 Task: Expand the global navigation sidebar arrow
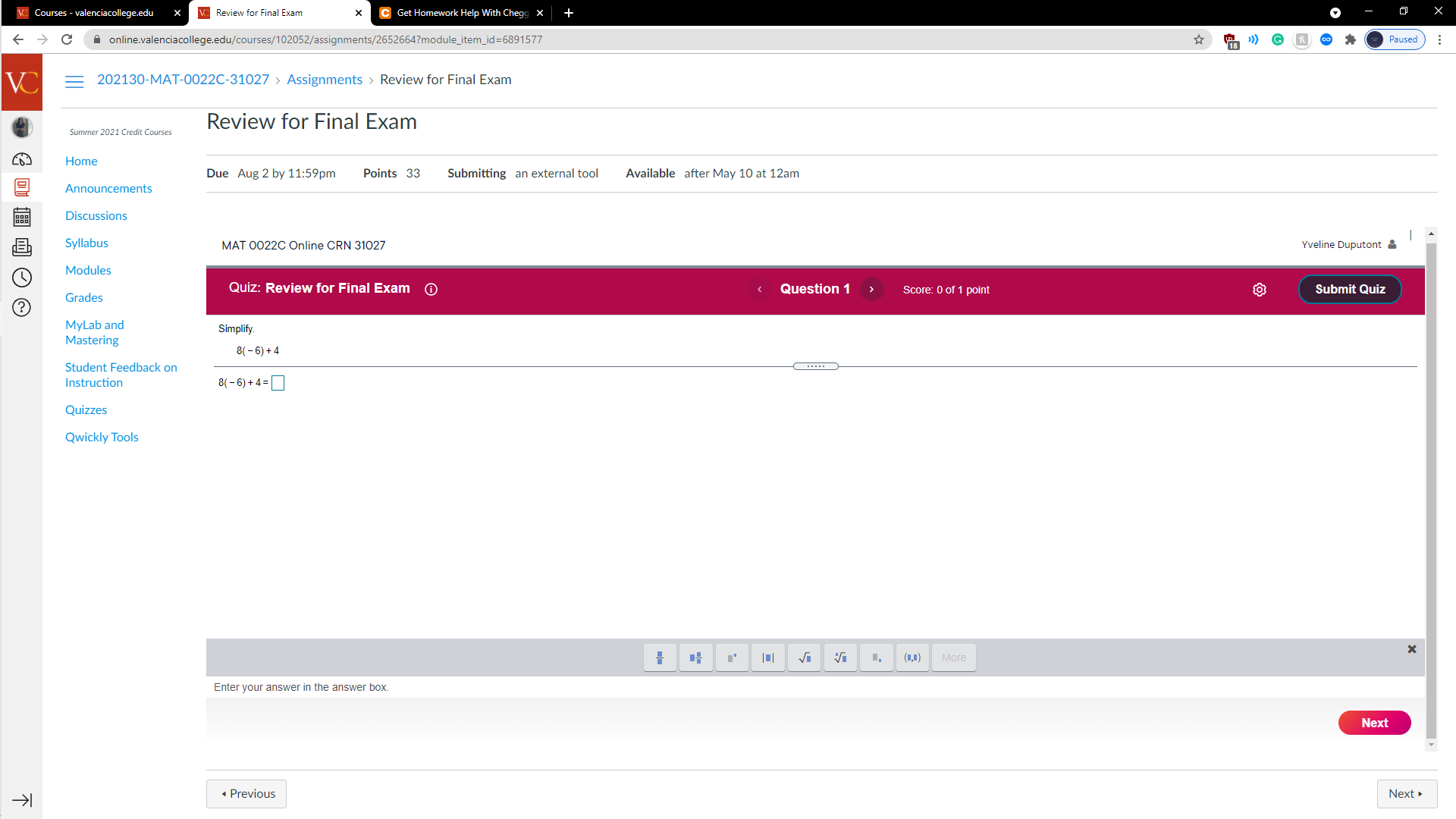(22, 800)
